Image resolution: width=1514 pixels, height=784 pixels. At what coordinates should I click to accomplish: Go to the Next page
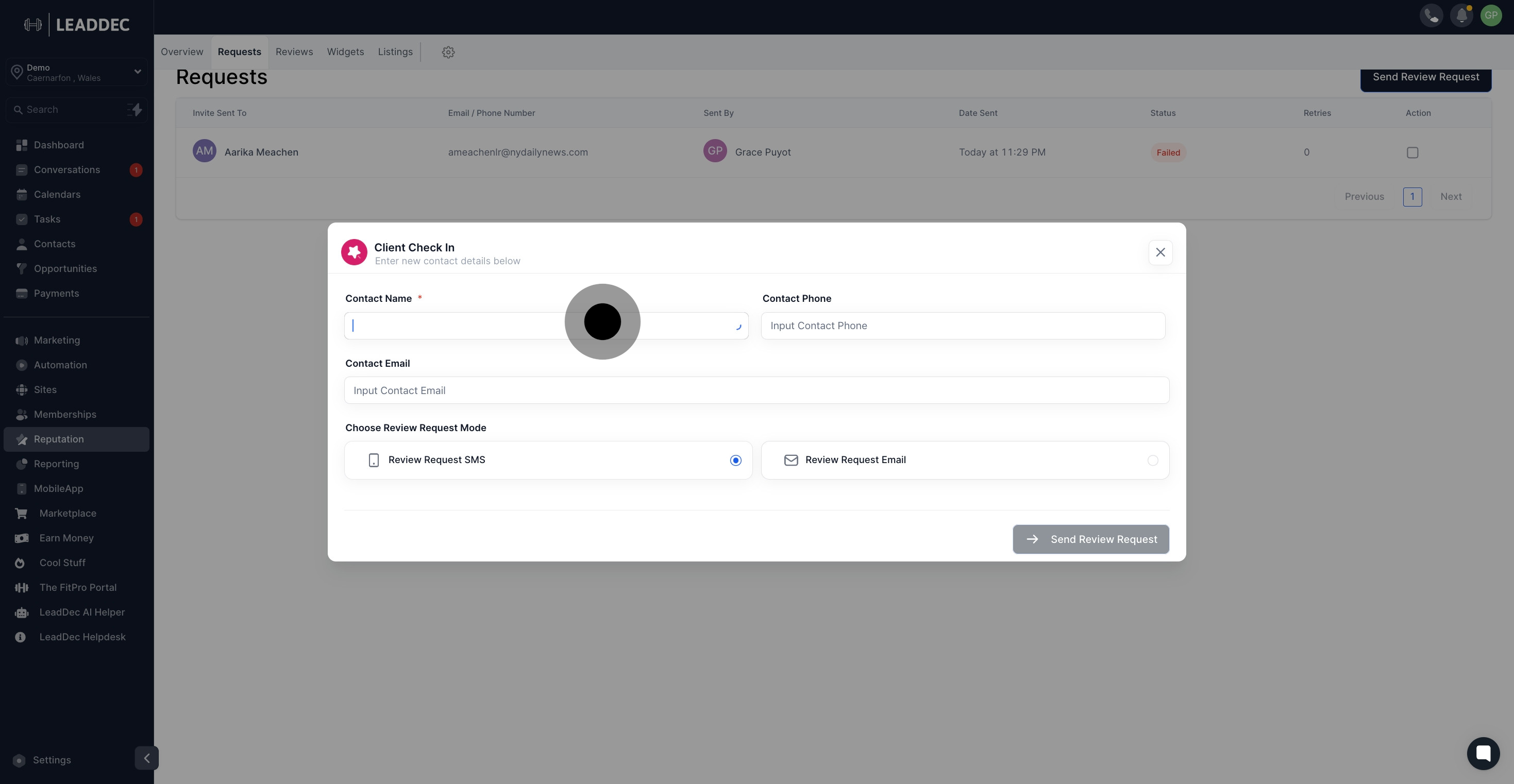tap(1451, 196)
